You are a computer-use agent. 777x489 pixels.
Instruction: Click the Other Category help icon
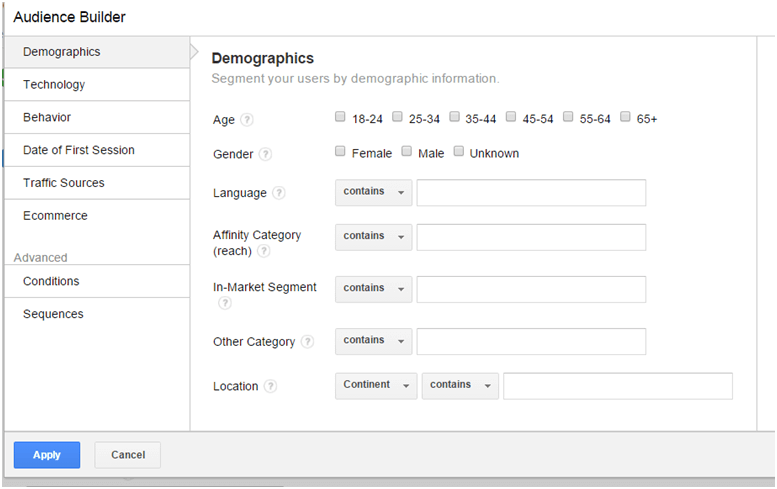pos(308,342)
